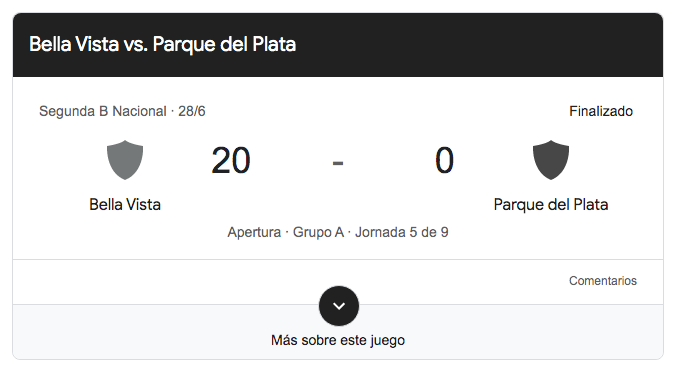Screen dimensions: 684x381
Task: Click the header title Bella Vista vs. Parque del Plata
Action: [x=162, y=44]
